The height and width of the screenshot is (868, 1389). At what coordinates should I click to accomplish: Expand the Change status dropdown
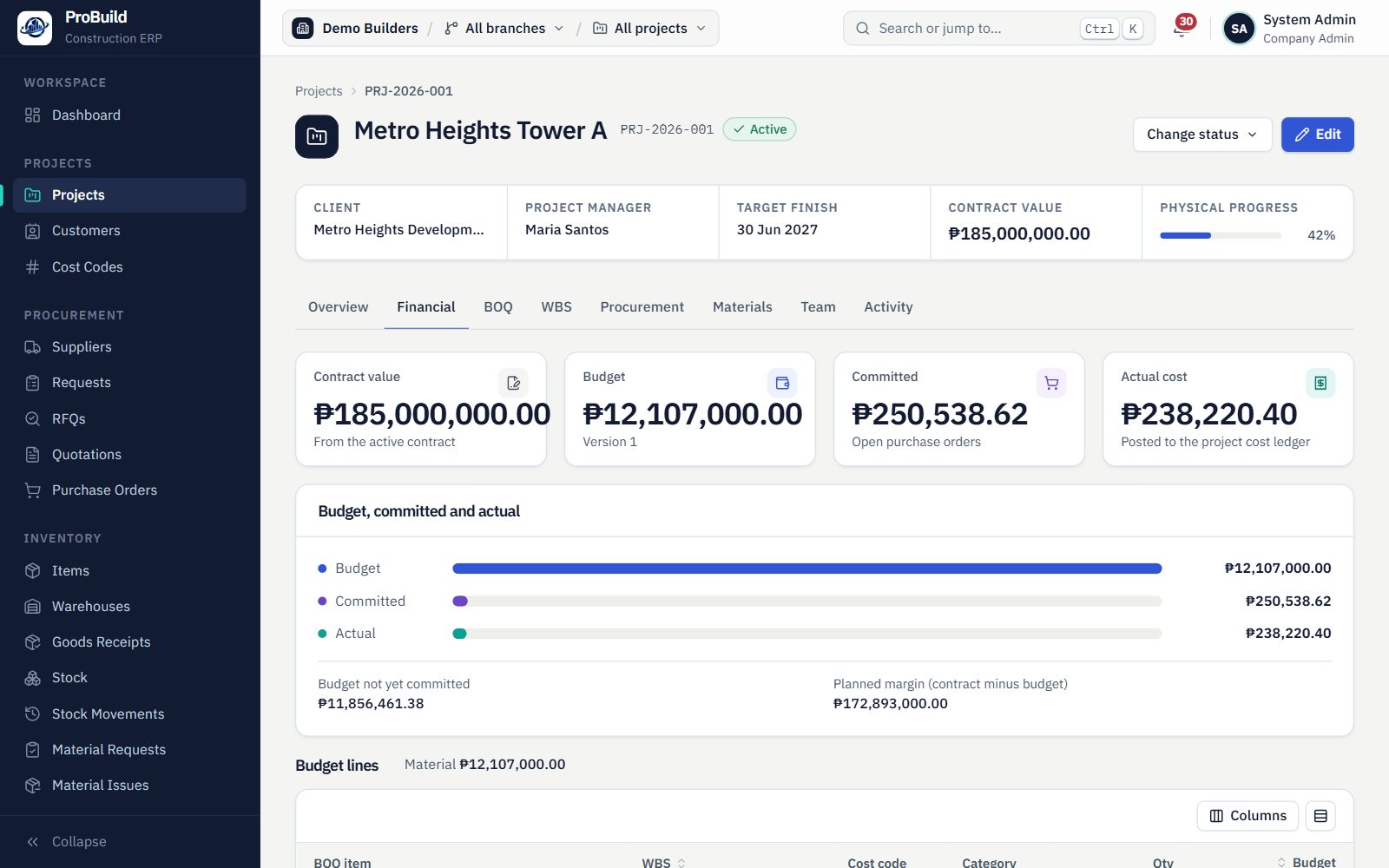(x=1202, y=135)
